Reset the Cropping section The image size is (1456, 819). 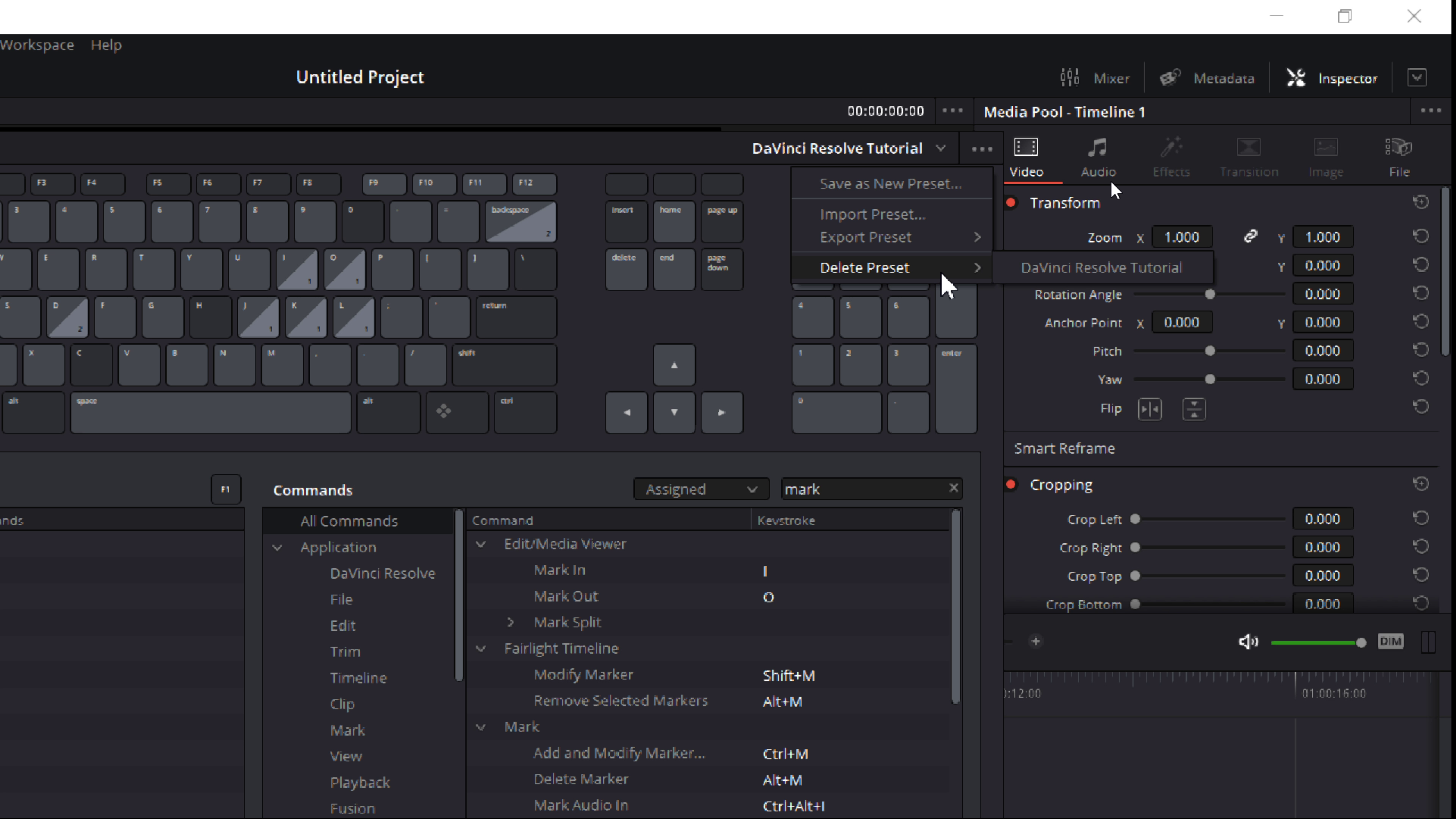click(x=1420, y=484)
